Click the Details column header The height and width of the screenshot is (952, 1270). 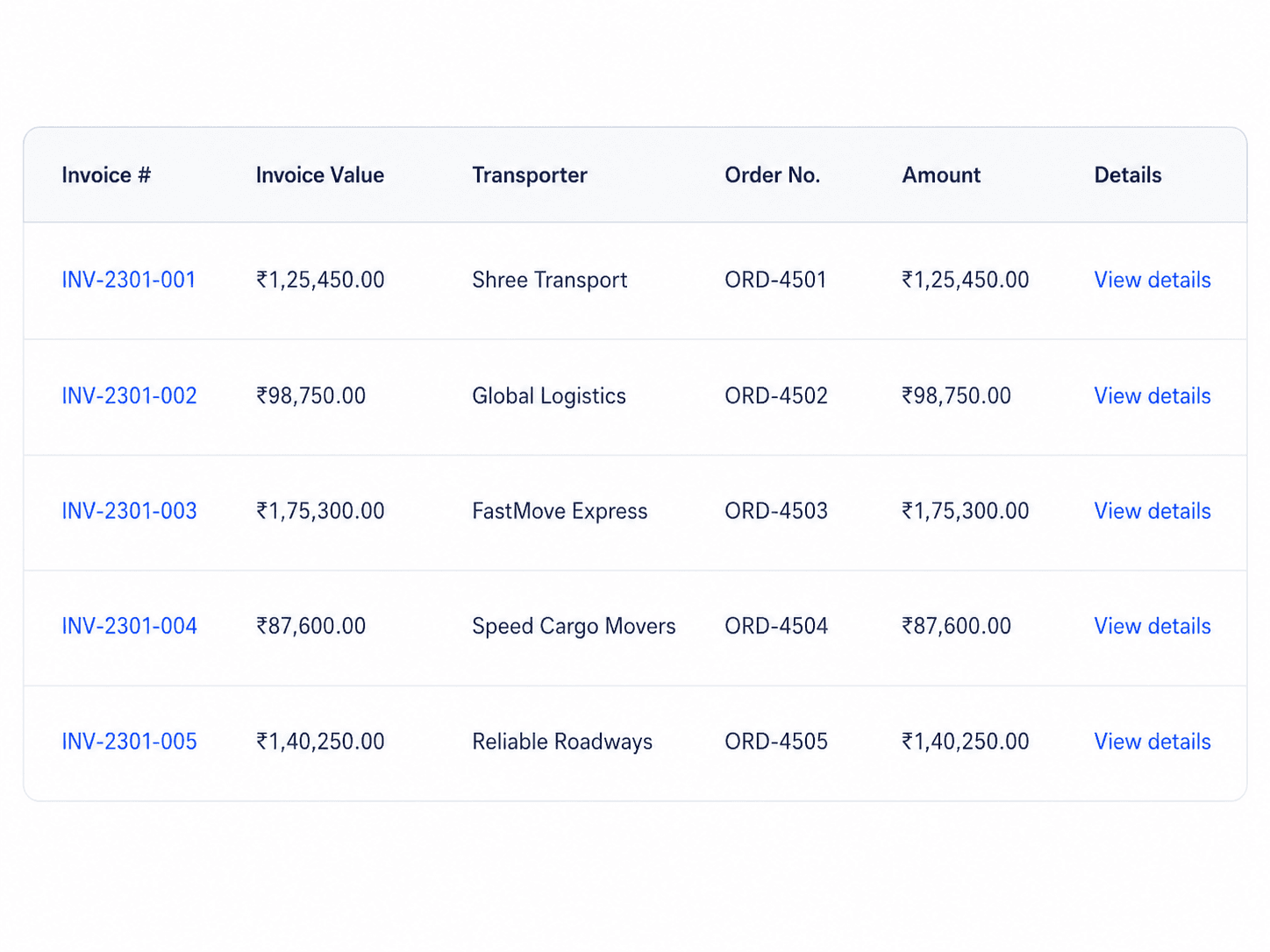pyautogui.click(x=1128, y=175)
